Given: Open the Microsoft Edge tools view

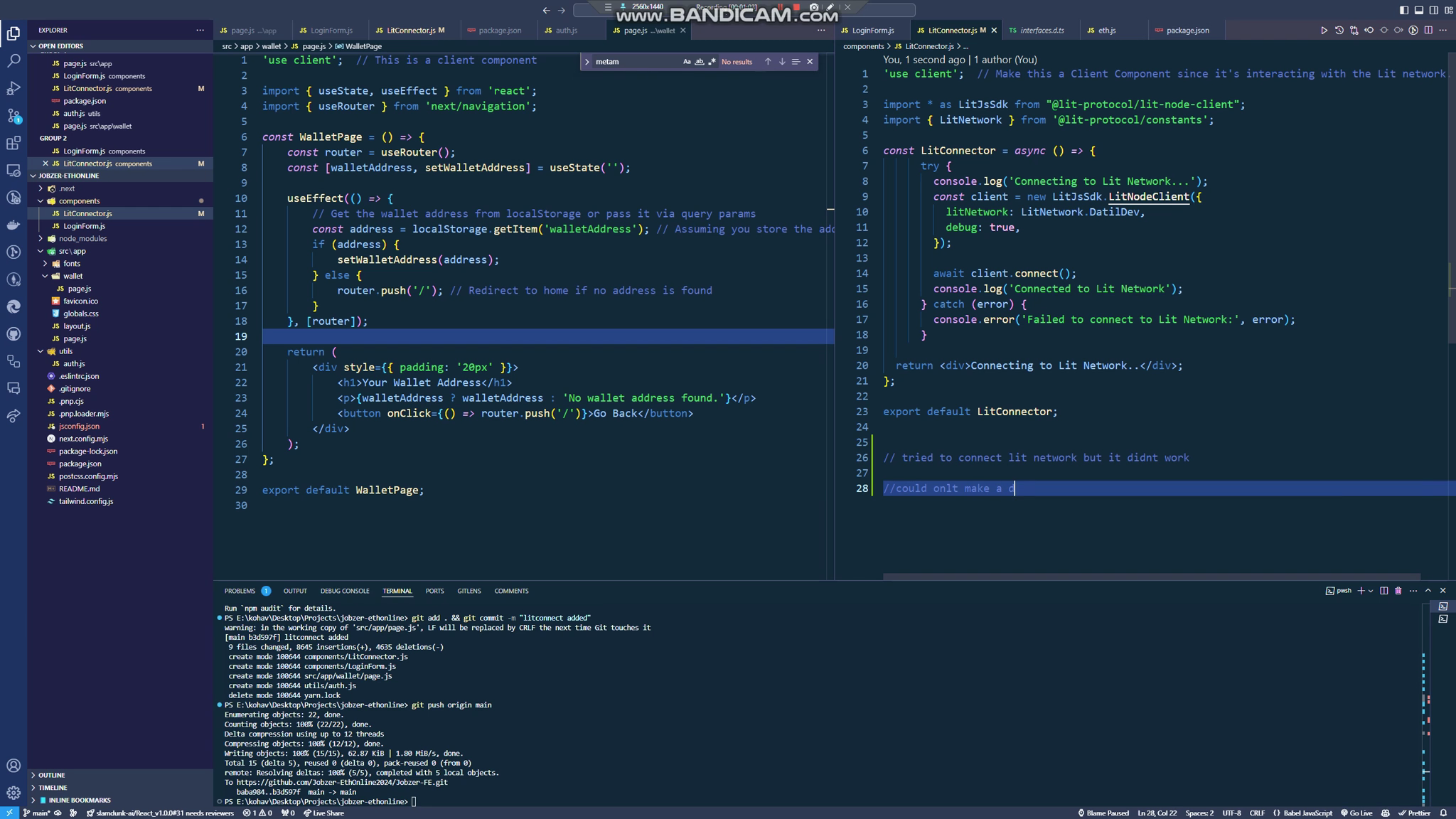Looking at the screenshot, I should click(x=14, y=307).
